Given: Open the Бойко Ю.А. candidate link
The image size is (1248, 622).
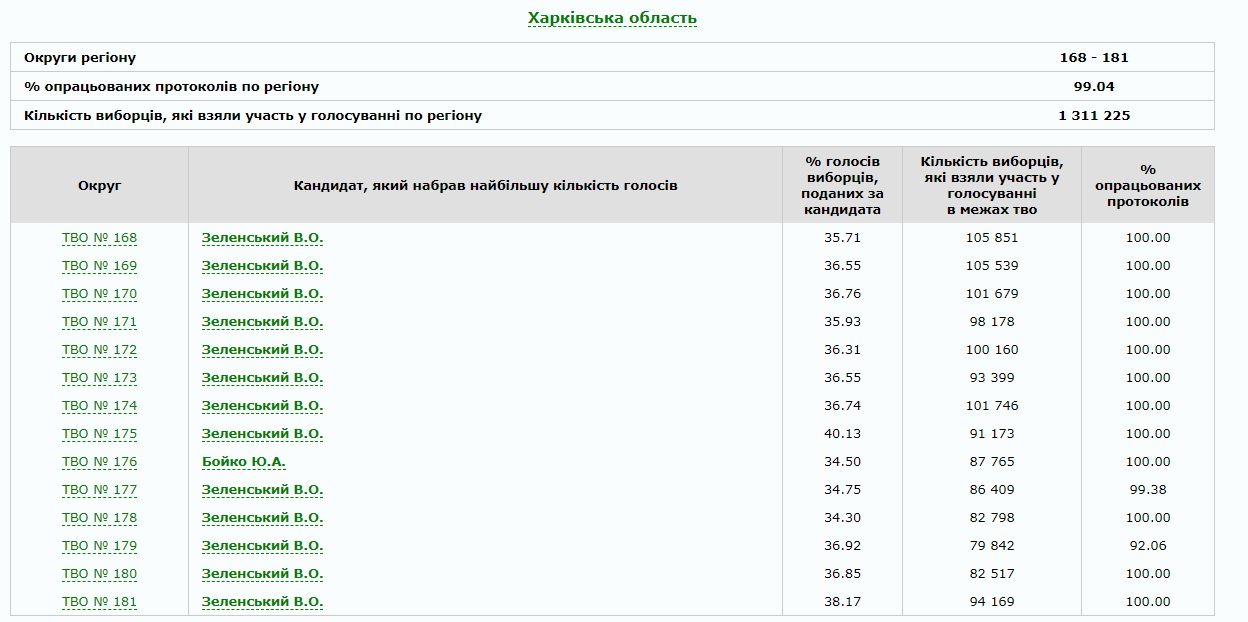Looking at the screenshot, I should 244,462.
